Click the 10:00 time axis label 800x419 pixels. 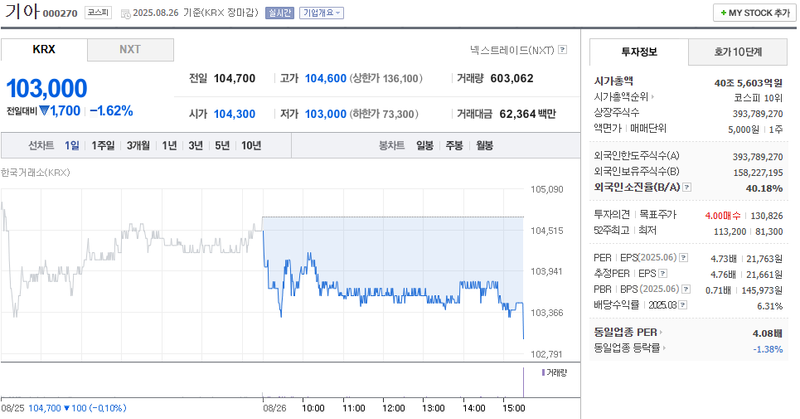(313, 408)
